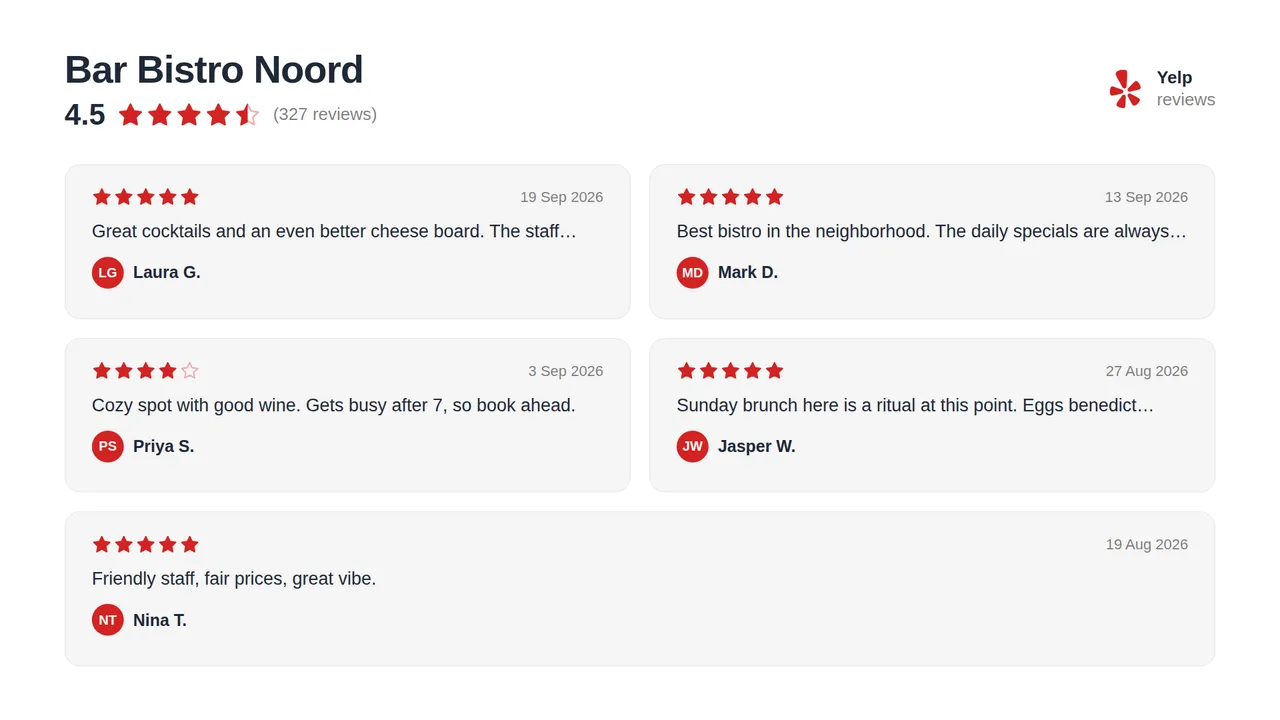Click the 19 Aug 2026 review date

(x=1147, y=545)
